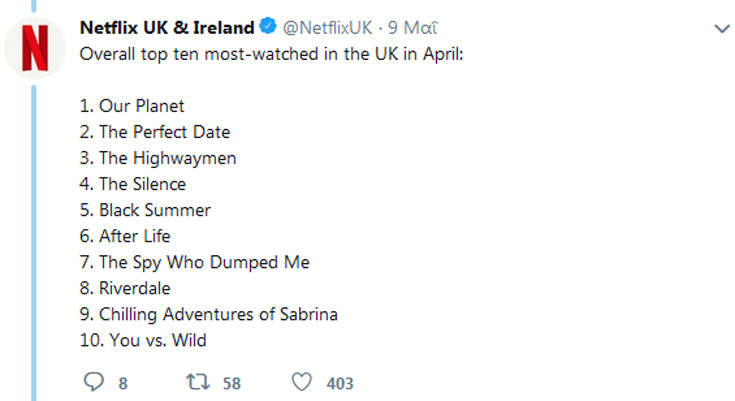Click the "Our Planet" line

[x=131, y=106]
